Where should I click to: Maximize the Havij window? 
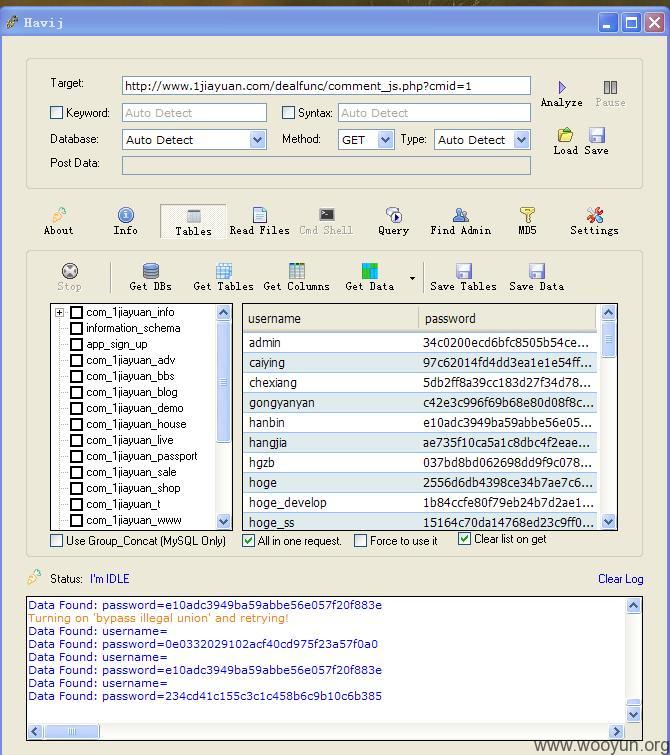[x=631, y=22]
